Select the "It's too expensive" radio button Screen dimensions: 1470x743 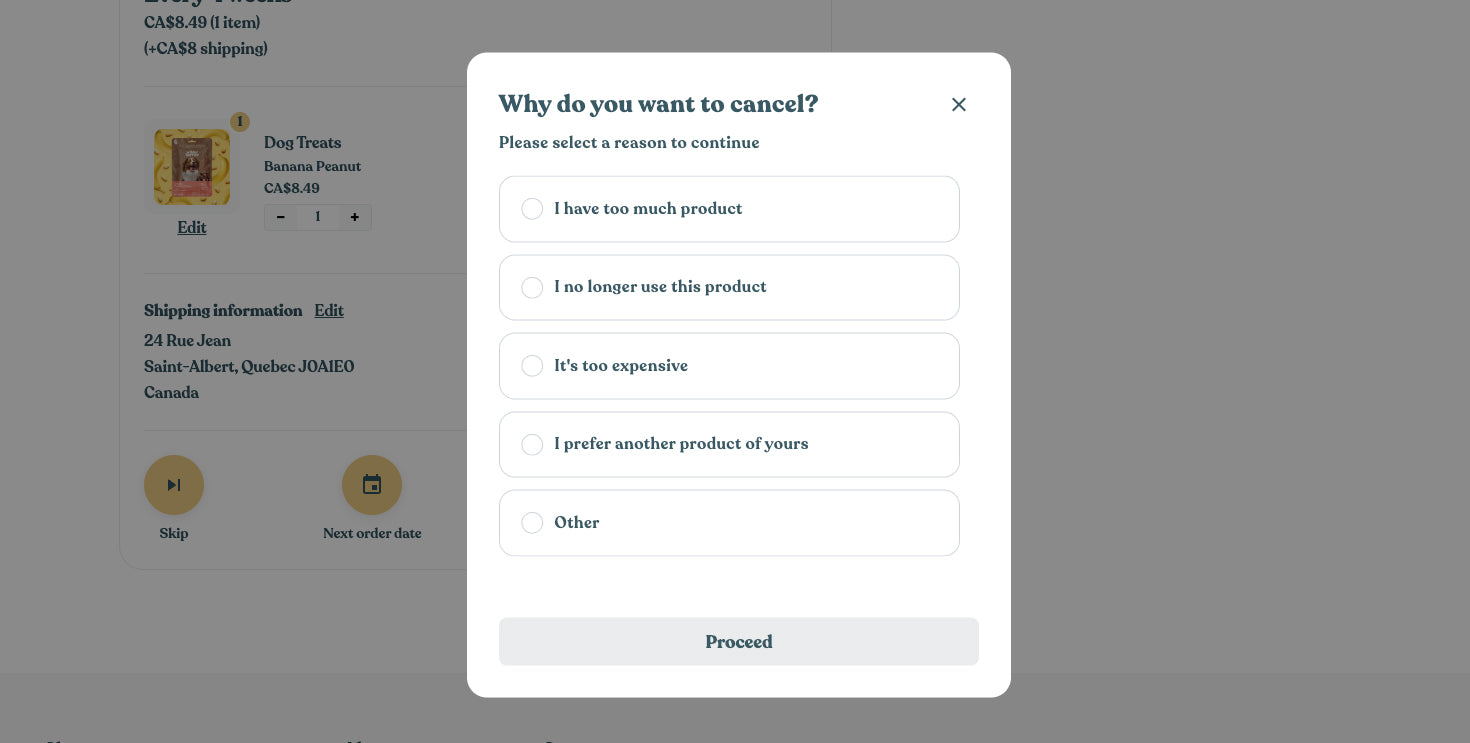[x=532, y=366]
